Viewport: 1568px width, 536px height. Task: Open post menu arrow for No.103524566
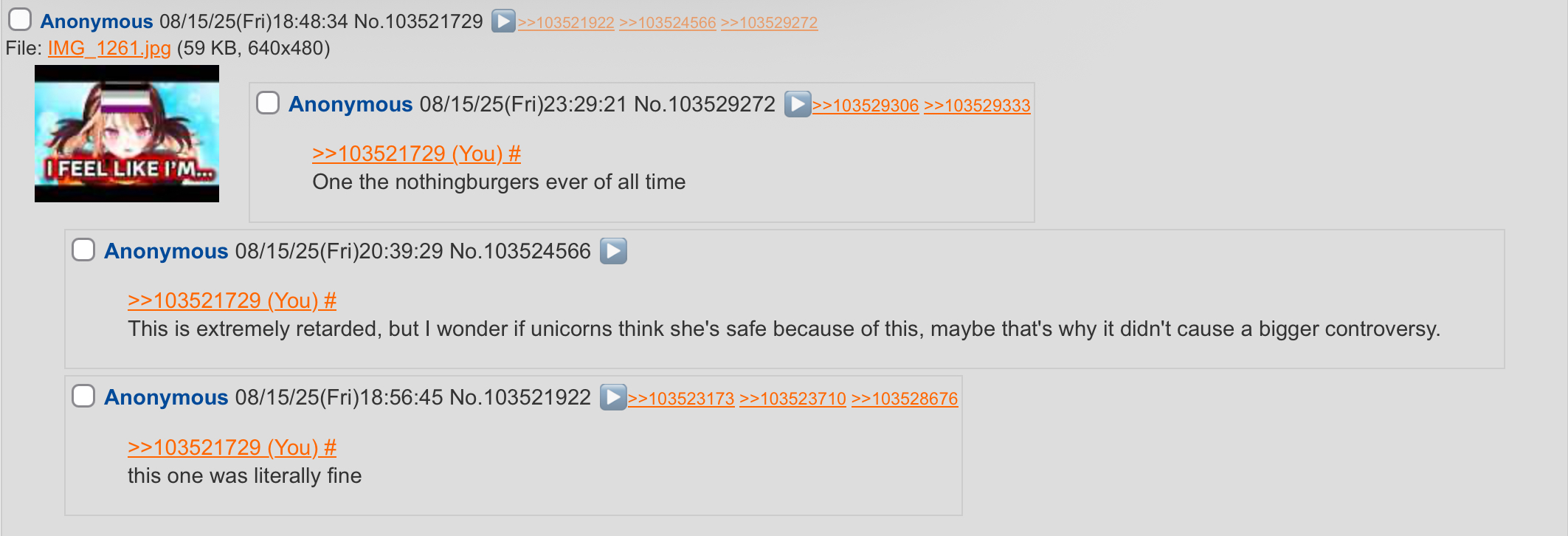[613, 251]
